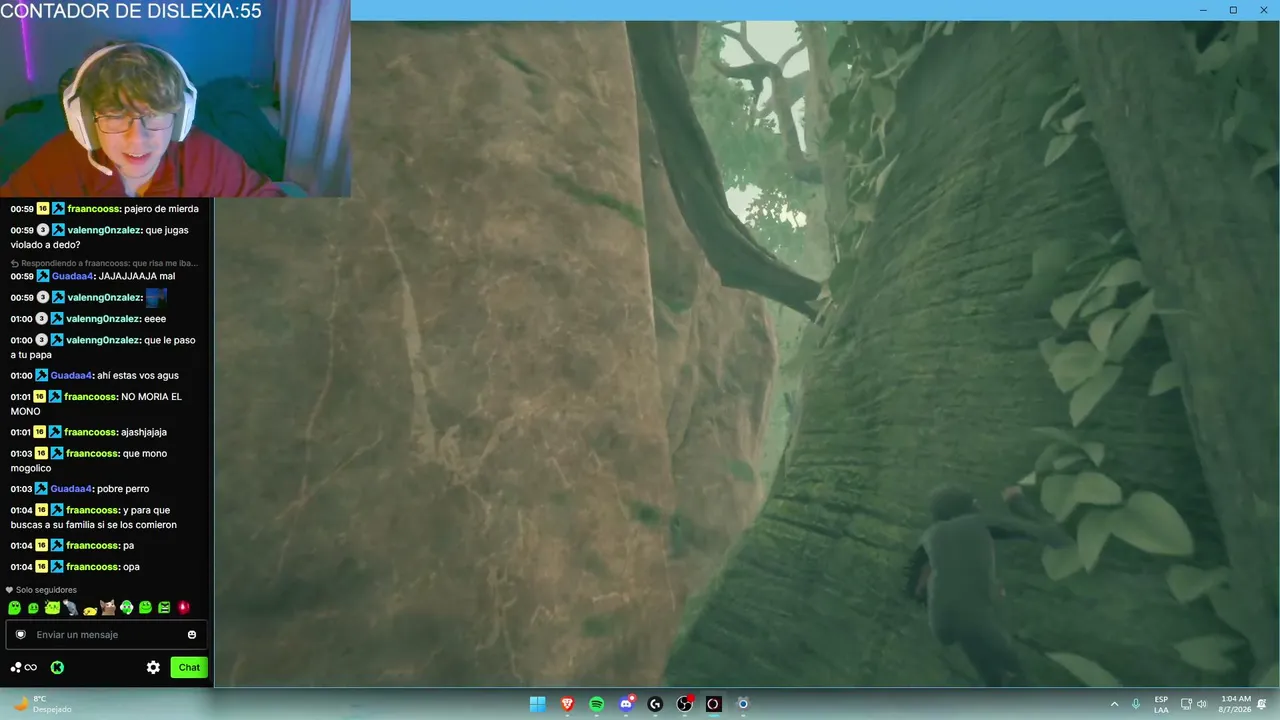Open Brave browser from taskbar

tap(567, 704)
